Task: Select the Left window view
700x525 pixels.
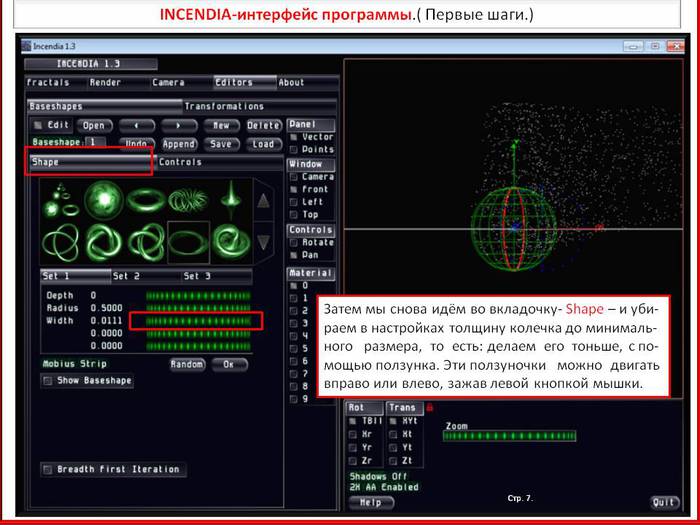Action: tap(294, 202)
